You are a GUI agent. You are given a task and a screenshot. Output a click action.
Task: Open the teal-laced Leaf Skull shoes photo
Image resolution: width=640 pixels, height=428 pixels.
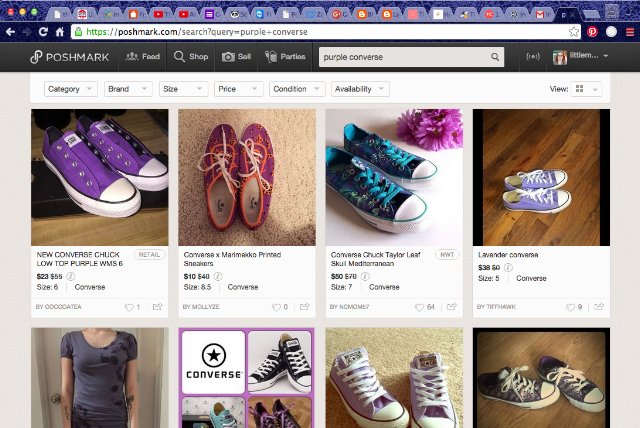pyautogui.click(x=394, y=177)
